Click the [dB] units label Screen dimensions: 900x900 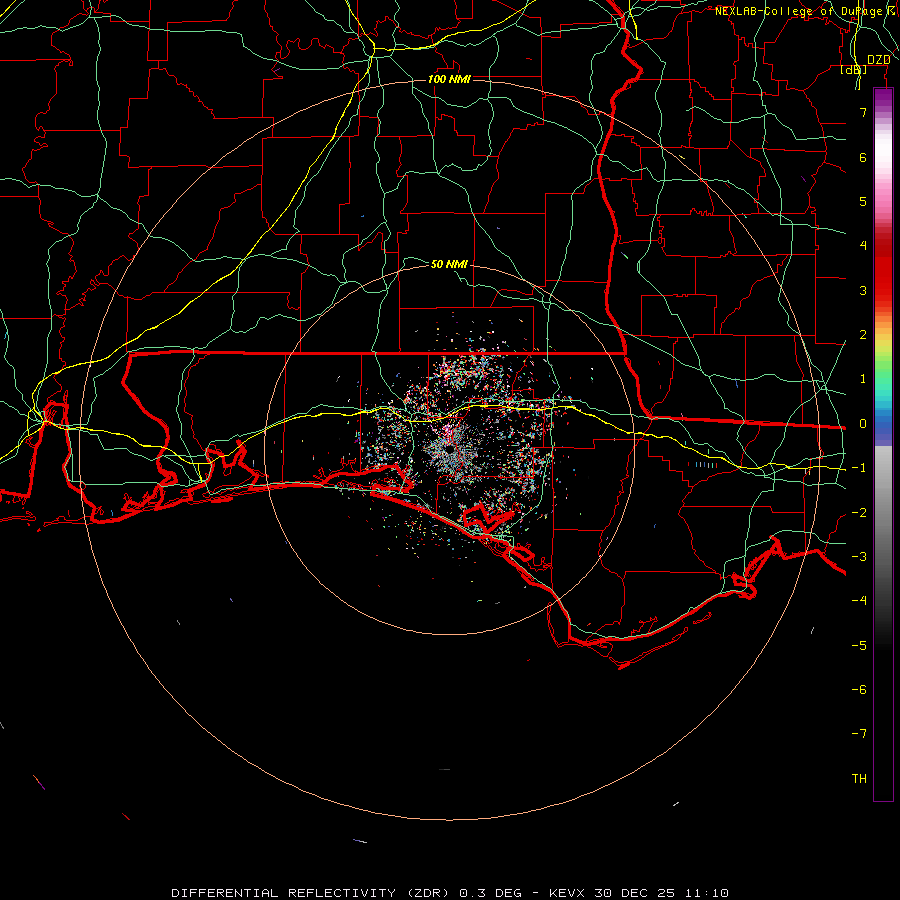point(854,69)
